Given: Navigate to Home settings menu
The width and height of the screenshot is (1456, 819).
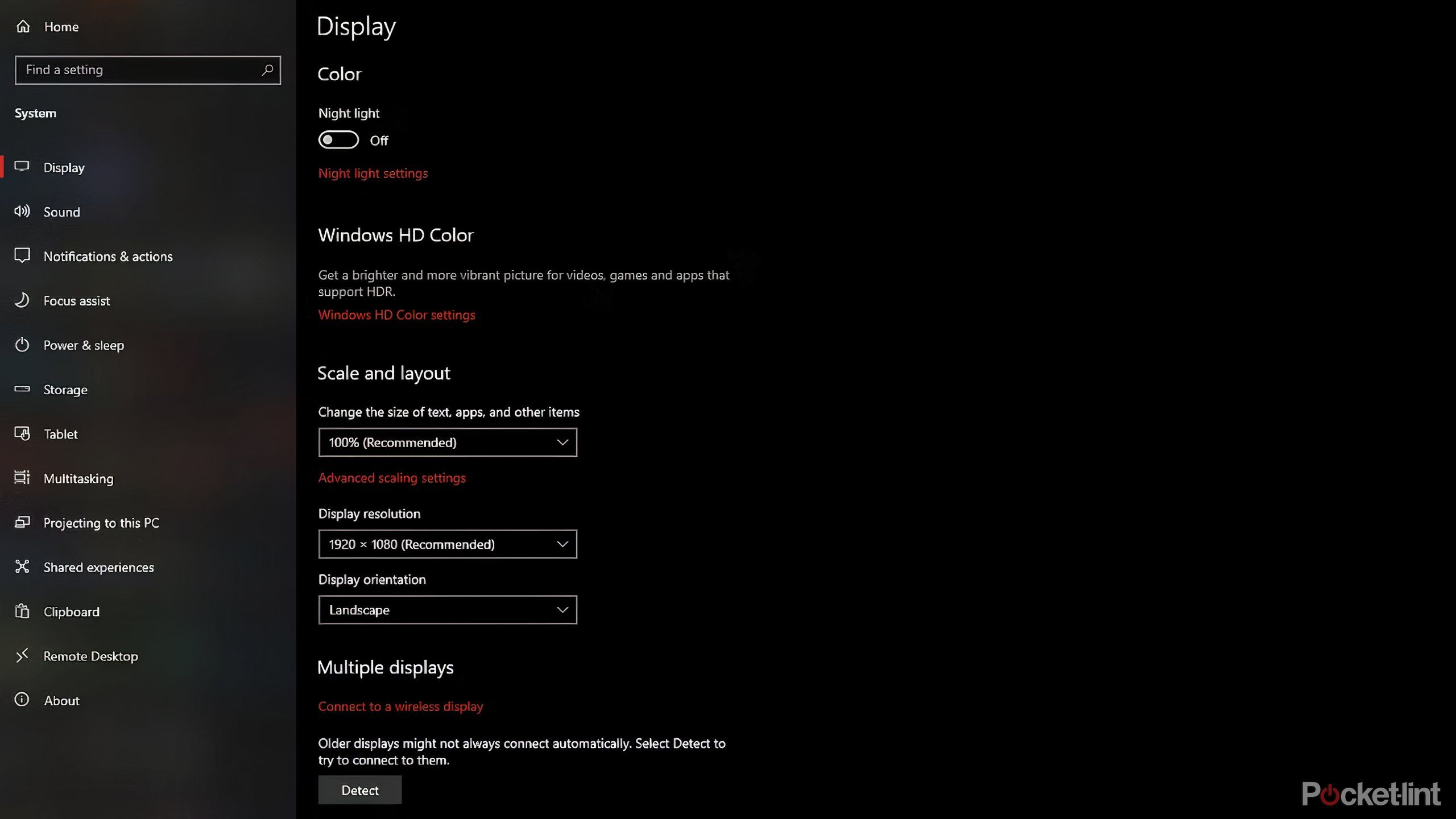Looking at the screenshot, I should [61, 25].
